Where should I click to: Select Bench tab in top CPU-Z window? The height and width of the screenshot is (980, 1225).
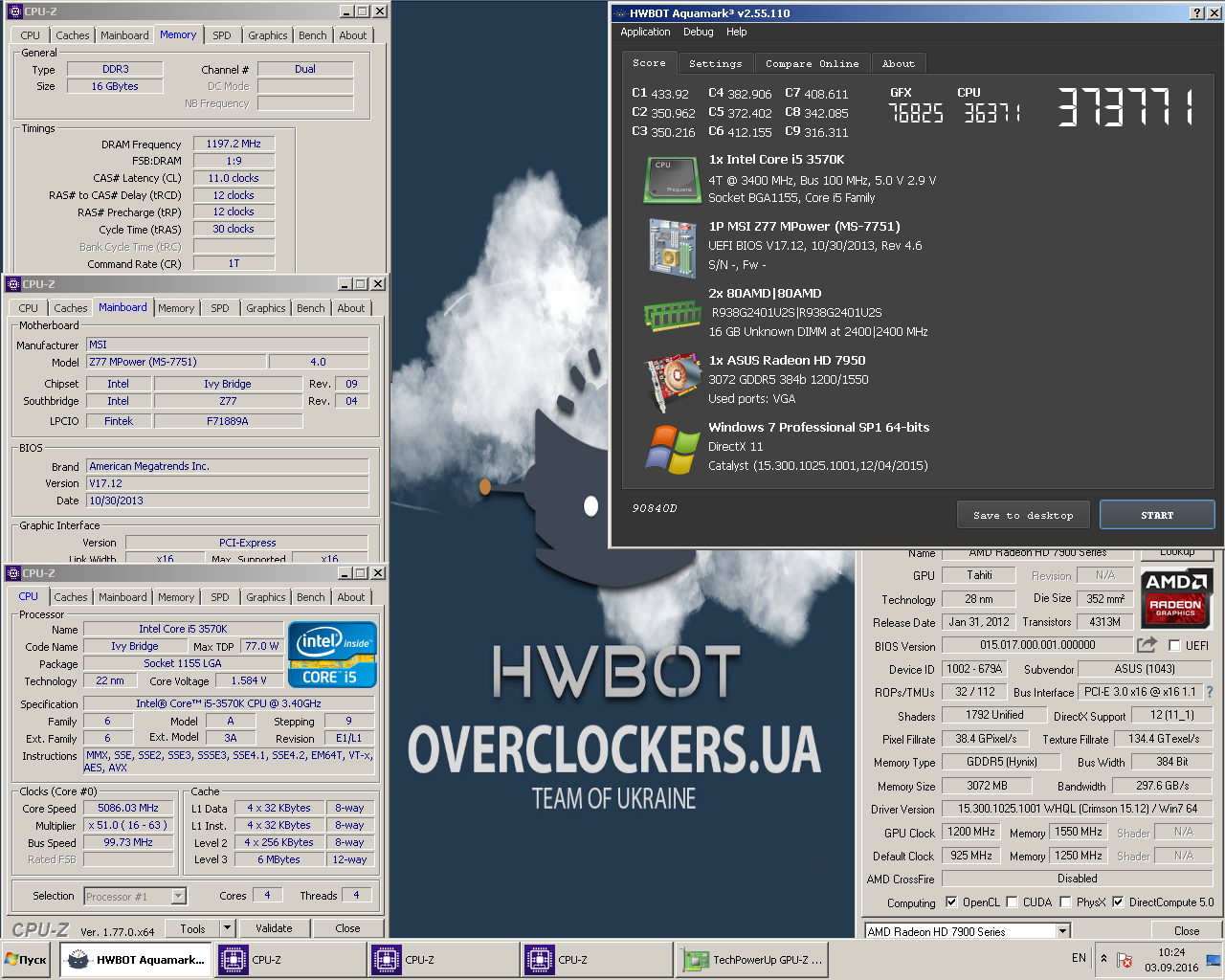(313, 35)
